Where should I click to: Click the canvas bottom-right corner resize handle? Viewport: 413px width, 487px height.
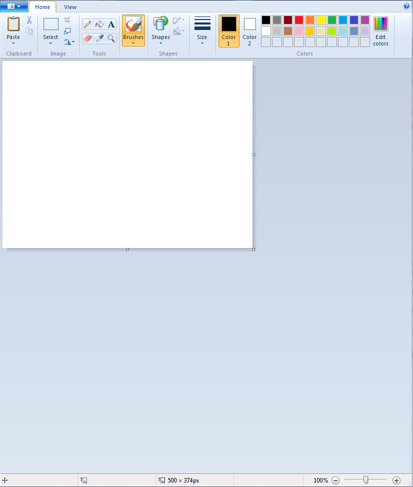pos(254,249)
